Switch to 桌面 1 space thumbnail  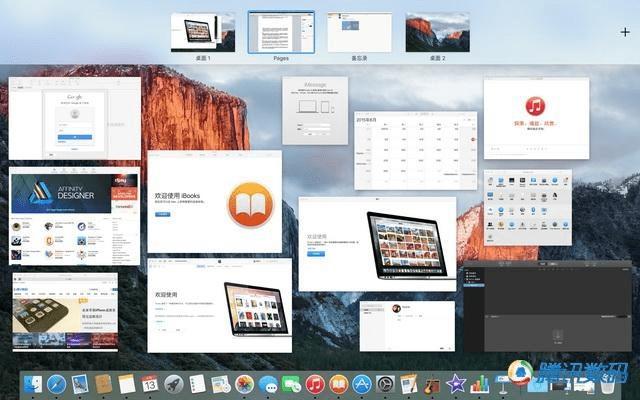203,33
